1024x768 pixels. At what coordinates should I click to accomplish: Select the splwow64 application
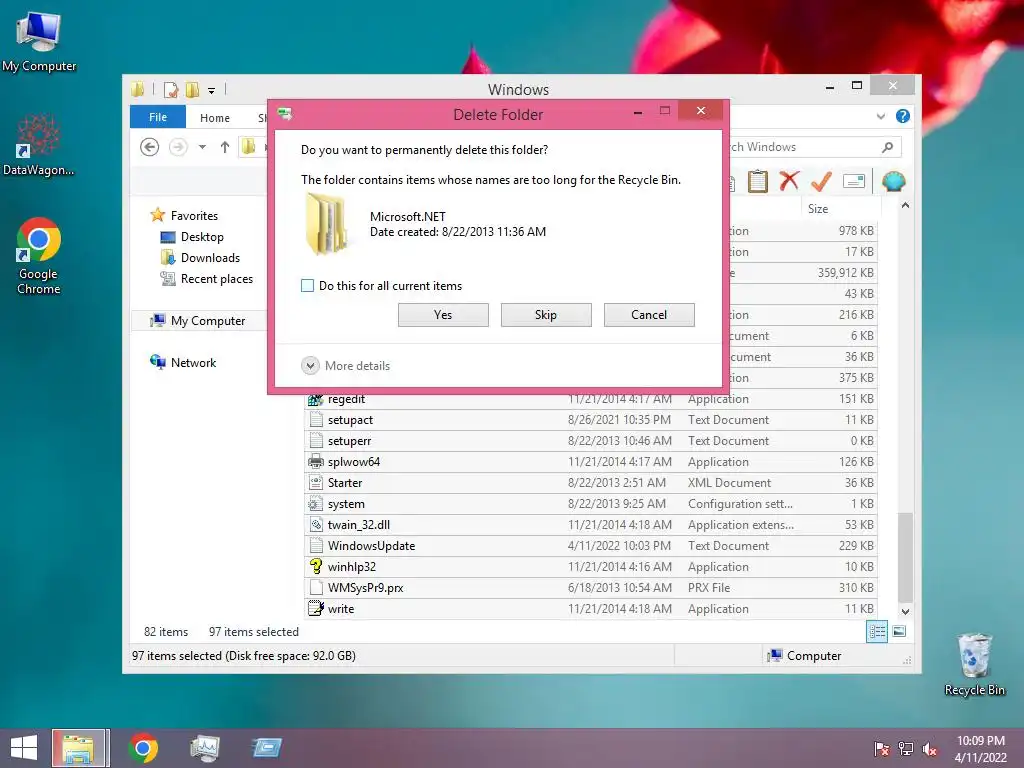point(591,462)
